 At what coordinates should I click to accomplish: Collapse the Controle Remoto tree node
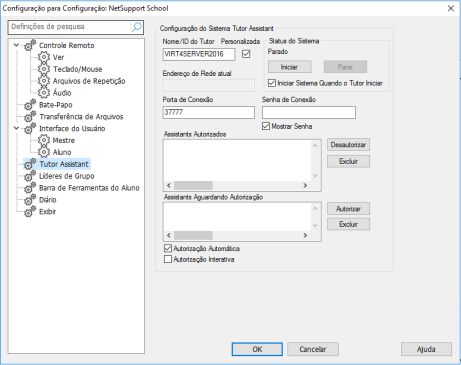[16, 45]
